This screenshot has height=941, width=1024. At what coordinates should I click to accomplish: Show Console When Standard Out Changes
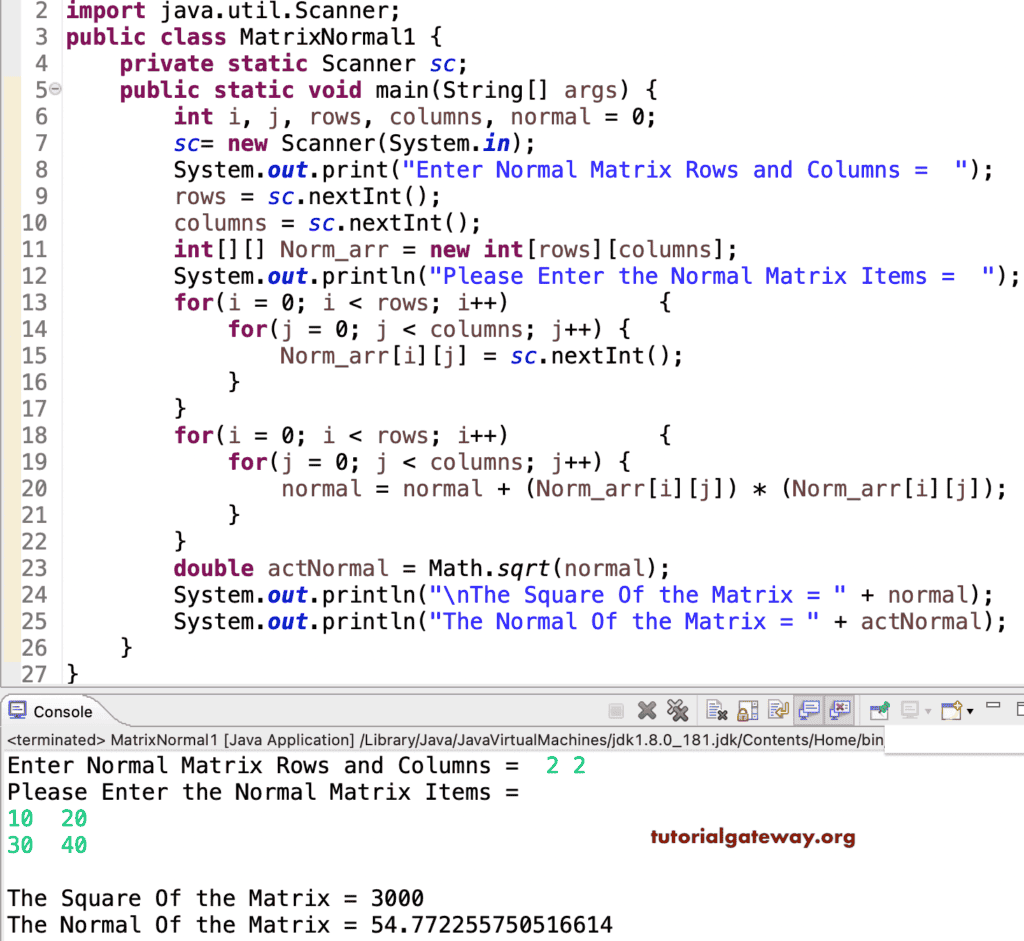click(810, 710)
